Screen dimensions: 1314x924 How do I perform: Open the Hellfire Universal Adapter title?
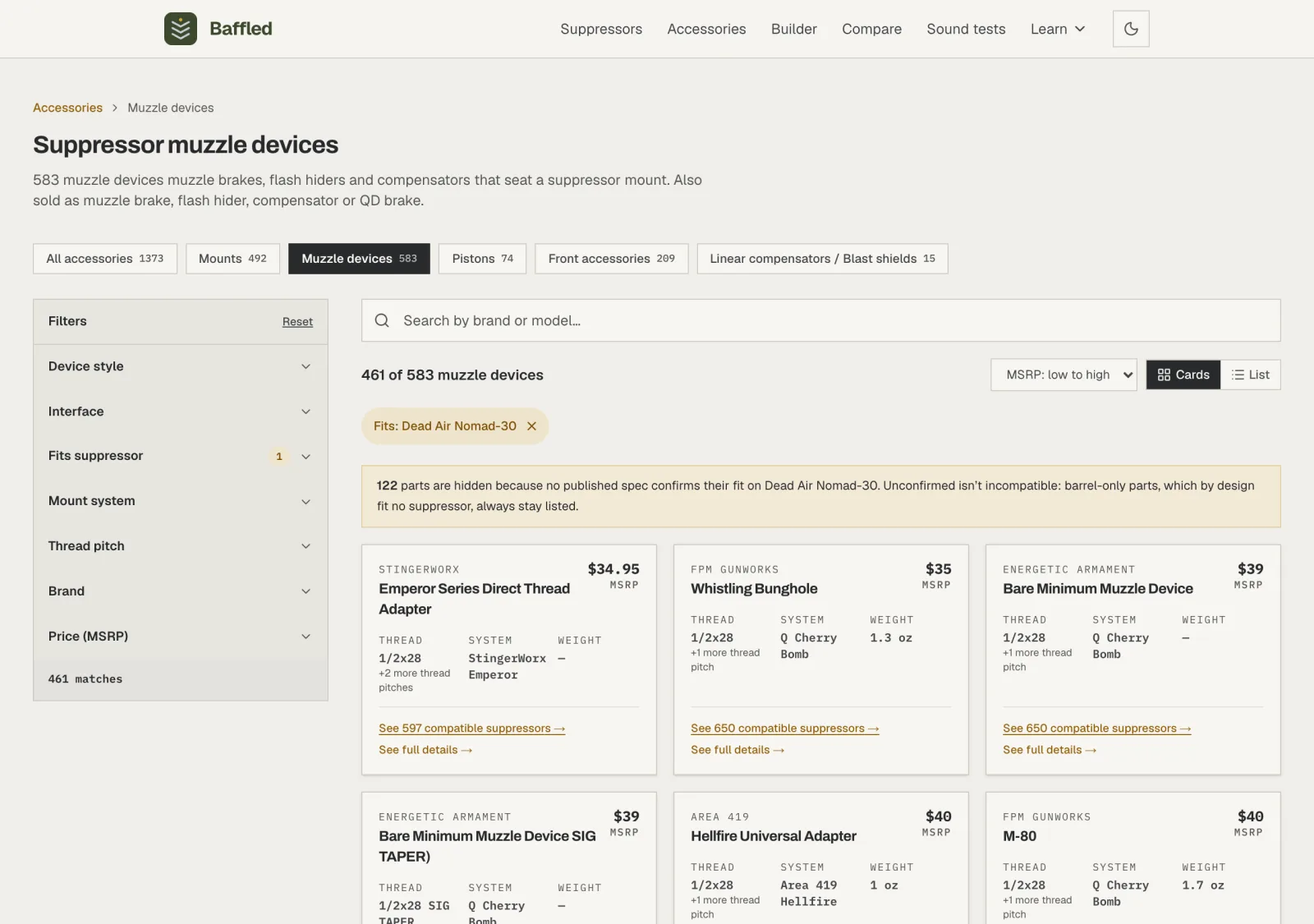pos(774,836)
